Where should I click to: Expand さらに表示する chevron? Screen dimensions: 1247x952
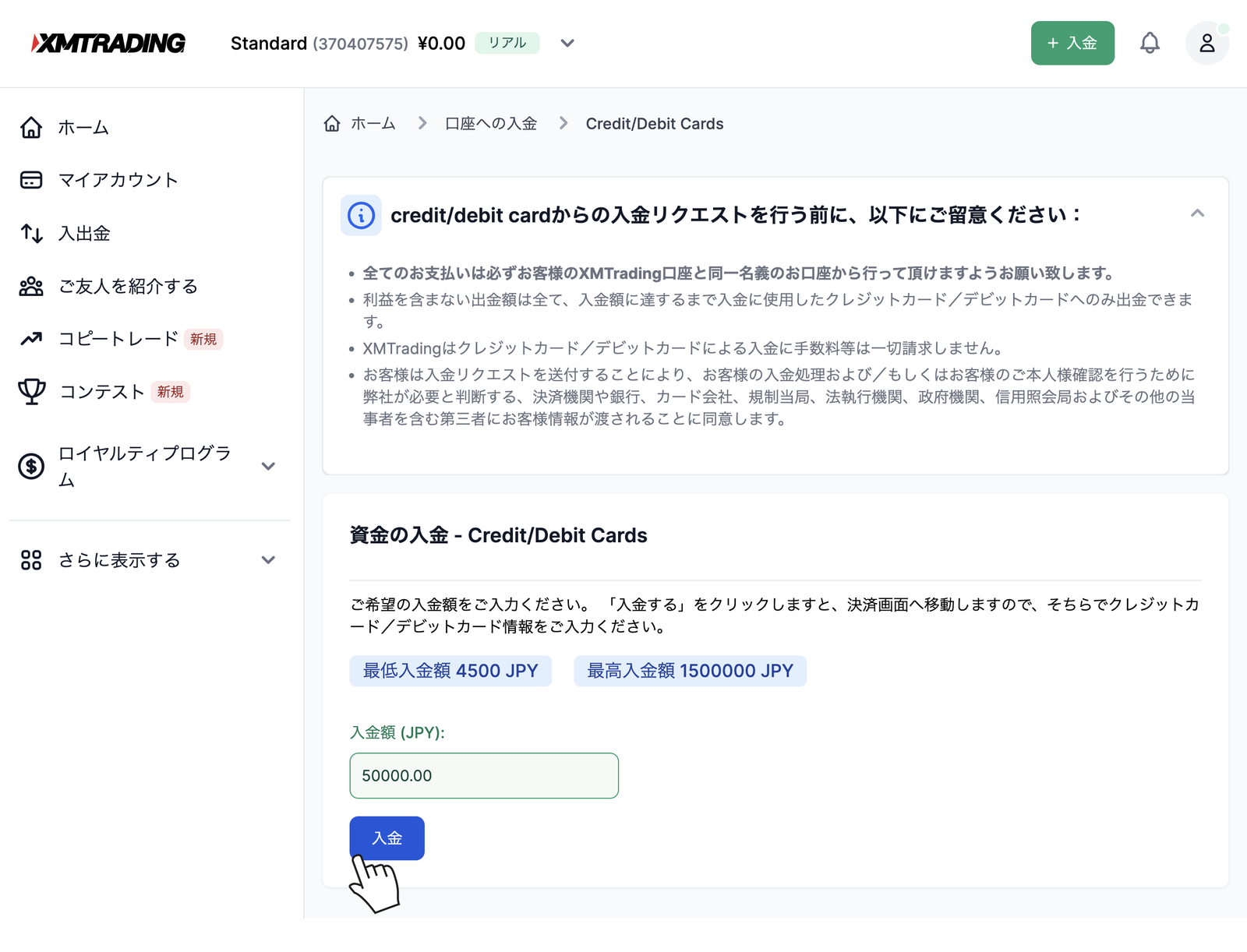click(268, 560)
